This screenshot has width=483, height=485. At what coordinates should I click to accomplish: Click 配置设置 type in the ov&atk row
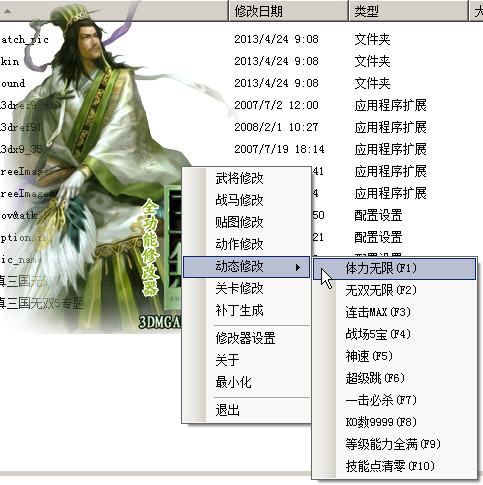(378, 215)
